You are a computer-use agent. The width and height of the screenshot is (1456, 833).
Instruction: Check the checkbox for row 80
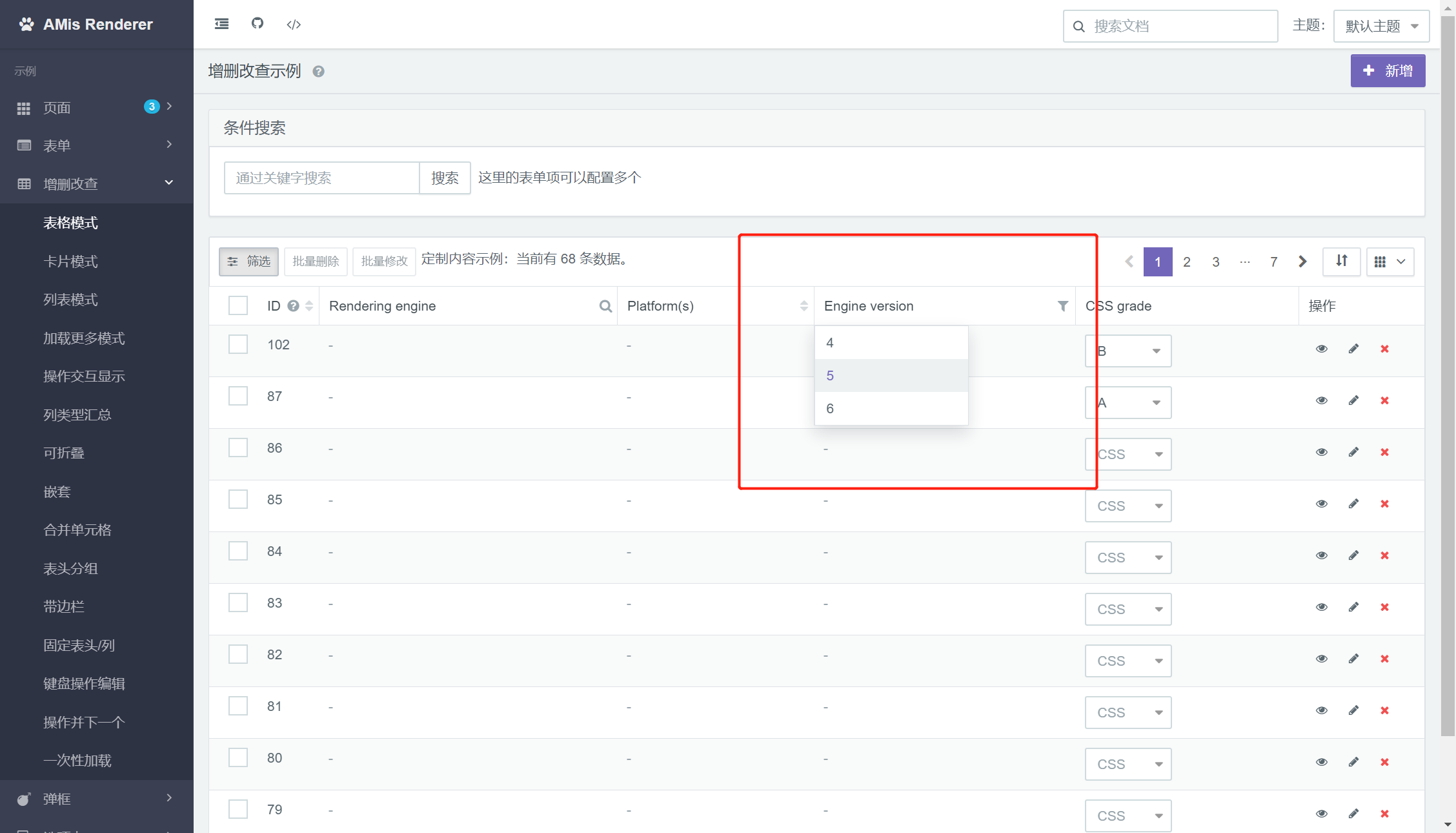point(238,757)
